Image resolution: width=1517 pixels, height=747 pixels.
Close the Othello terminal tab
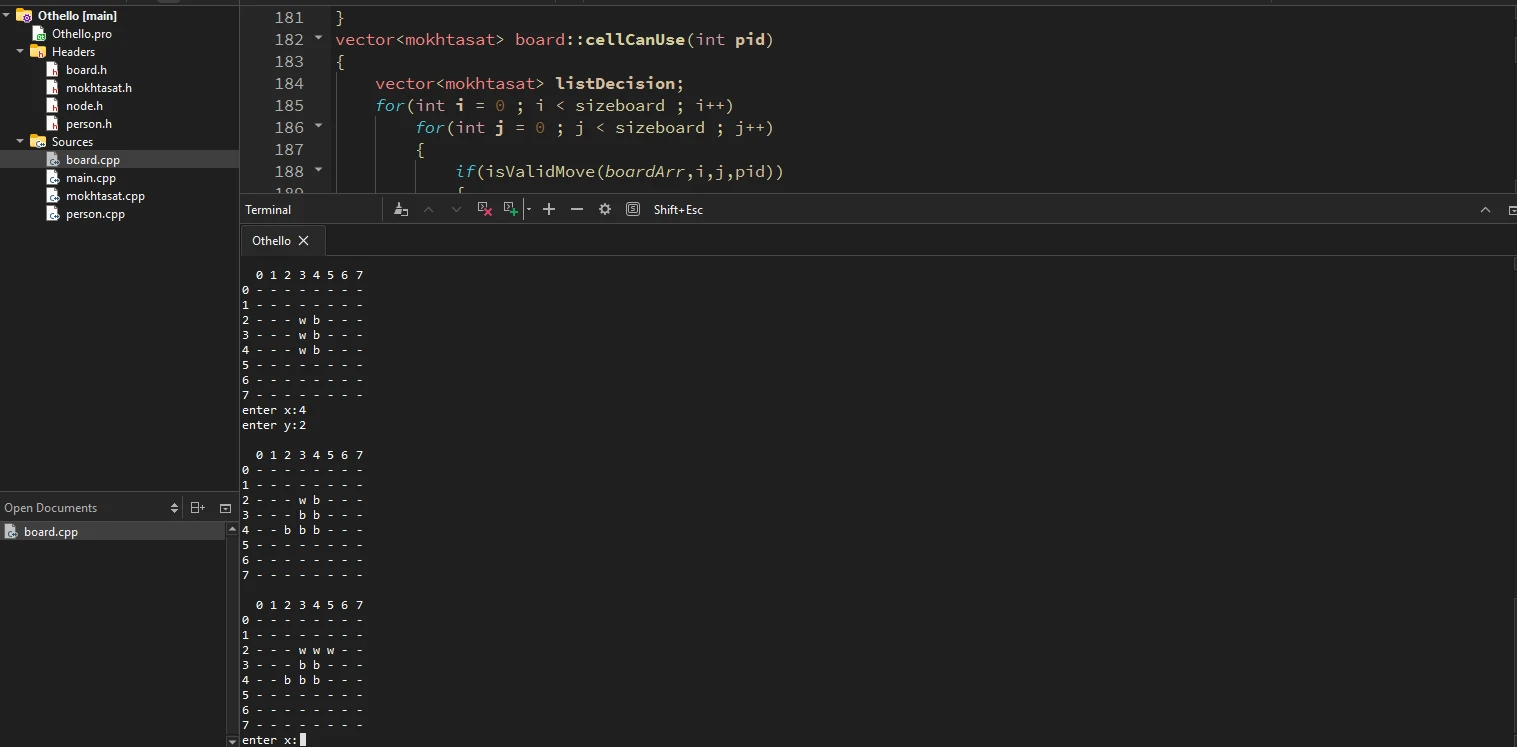coord(304,241)
